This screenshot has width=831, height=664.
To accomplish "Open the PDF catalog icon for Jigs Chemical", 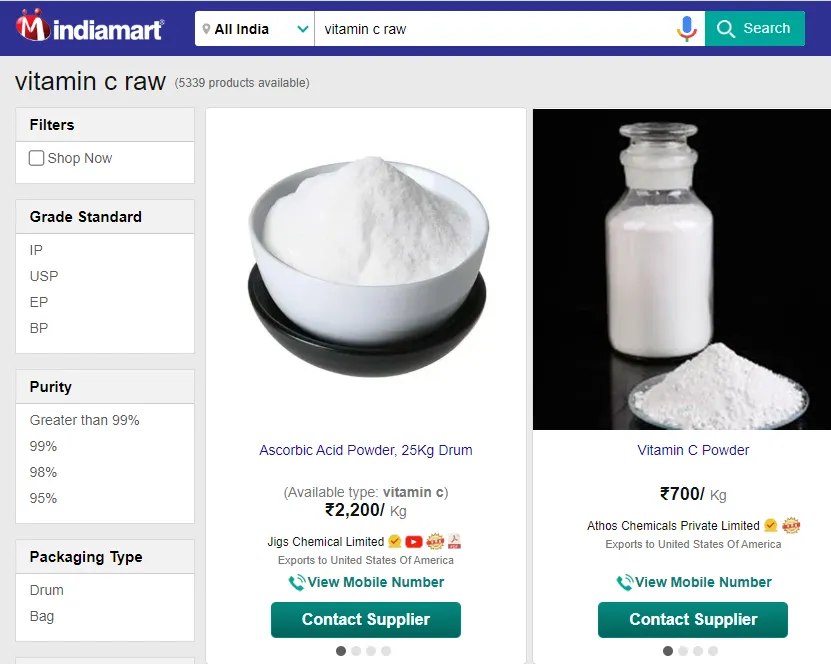I will [454, 542].
